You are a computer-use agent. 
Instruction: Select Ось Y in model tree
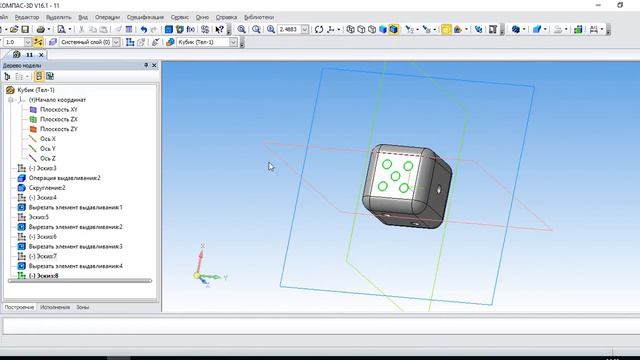coord(48,149)
